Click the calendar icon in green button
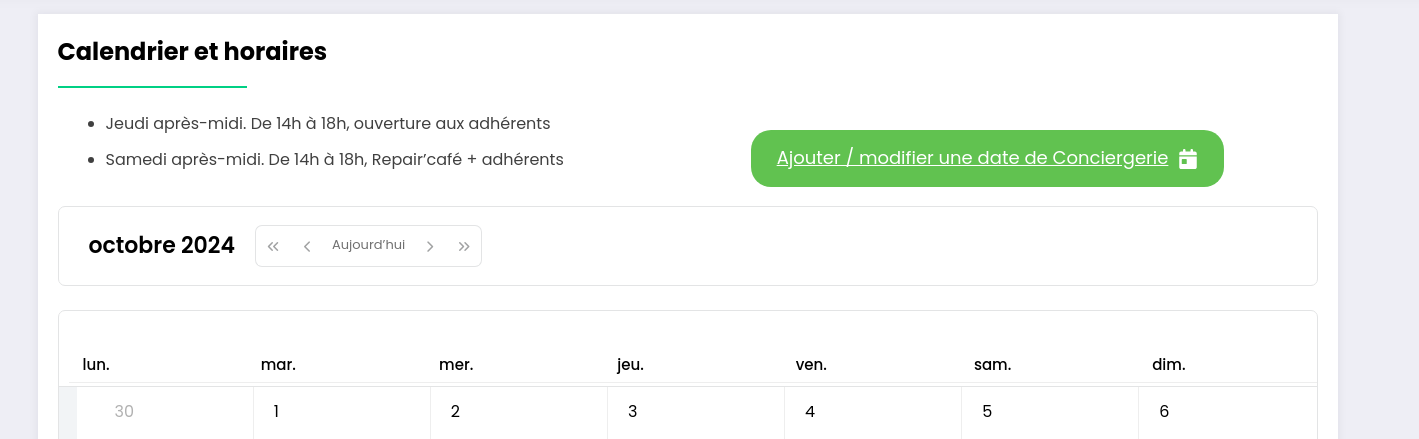The width and height of the screenshot is (1419, 439). coord(1188,159)
